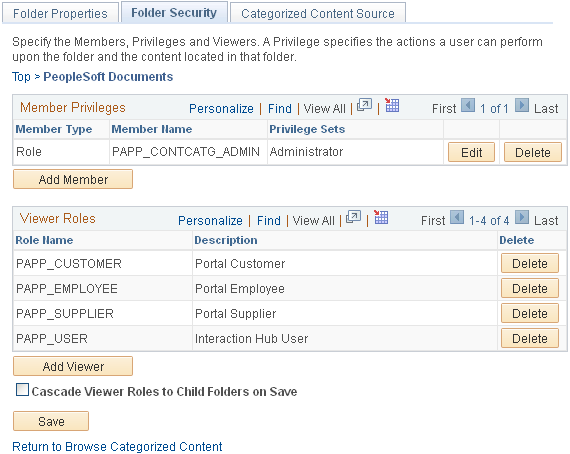Screen dimensions: 570x454
Task: Open Categorized Content Source tab
Action: click(x=318, y=13)
